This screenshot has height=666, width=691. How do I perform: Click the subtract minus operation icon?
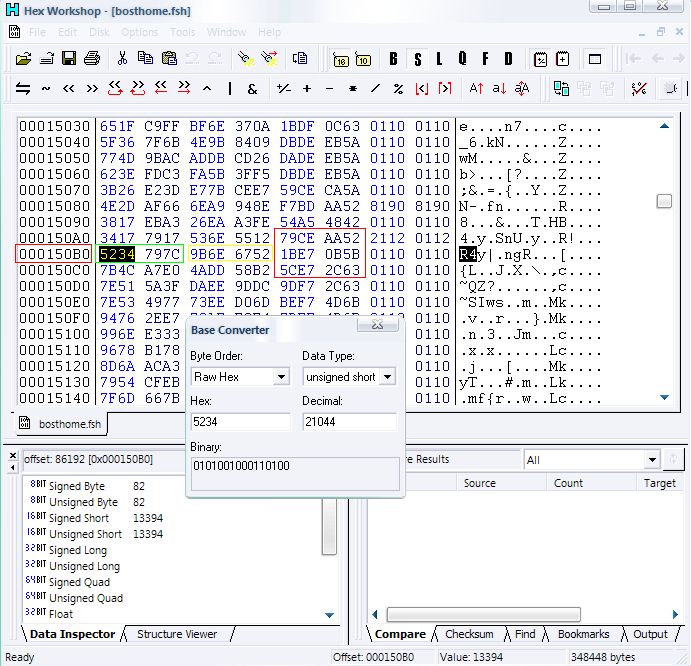tap(329, 89)
